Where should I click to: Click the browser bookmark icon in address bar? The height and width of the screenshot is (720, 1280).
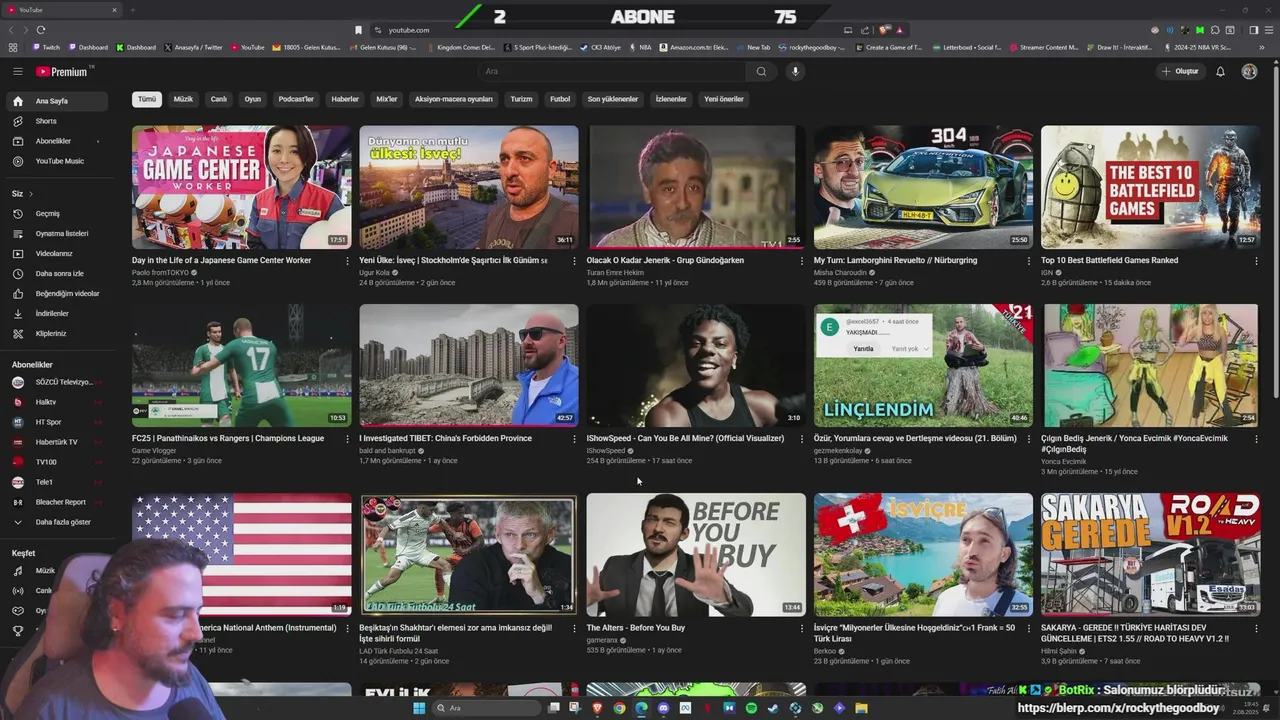tap(358, 30)
